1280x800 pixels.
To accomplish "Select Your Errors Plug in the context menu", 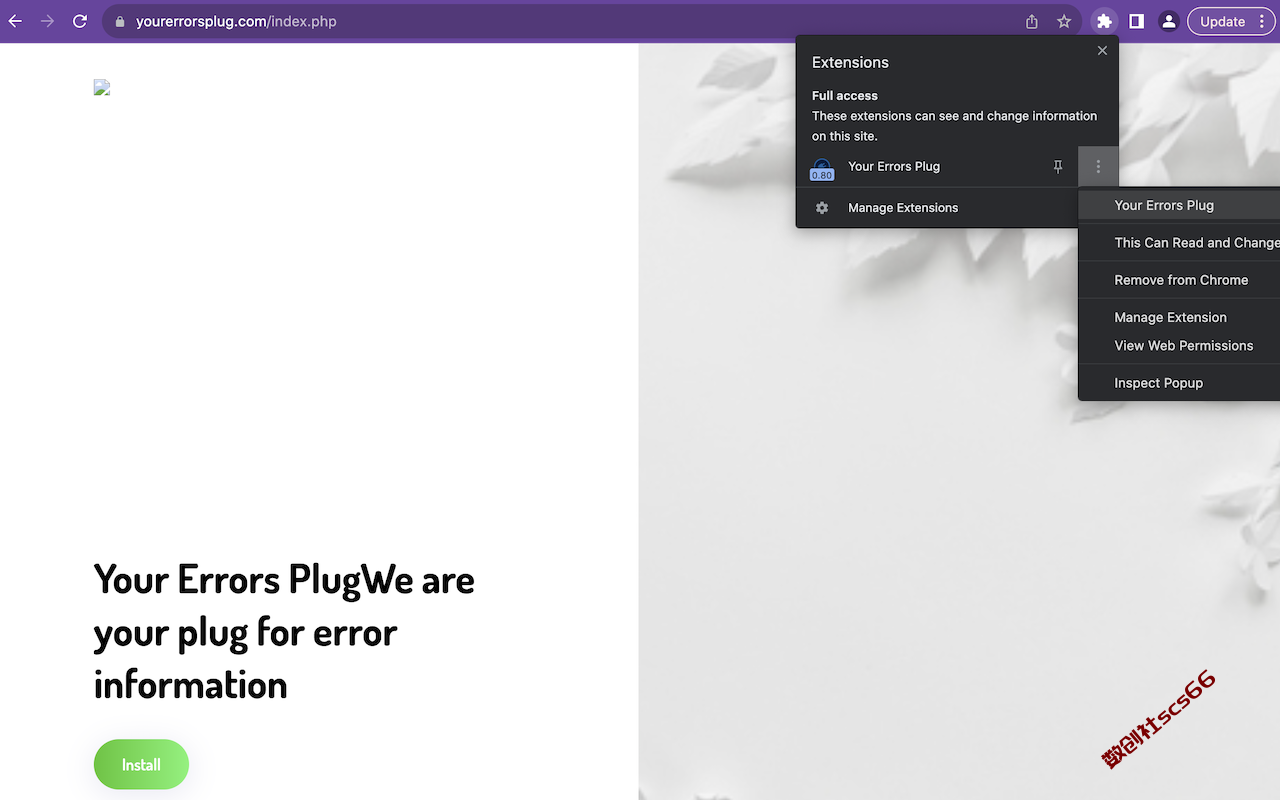I will (1179, 205).
